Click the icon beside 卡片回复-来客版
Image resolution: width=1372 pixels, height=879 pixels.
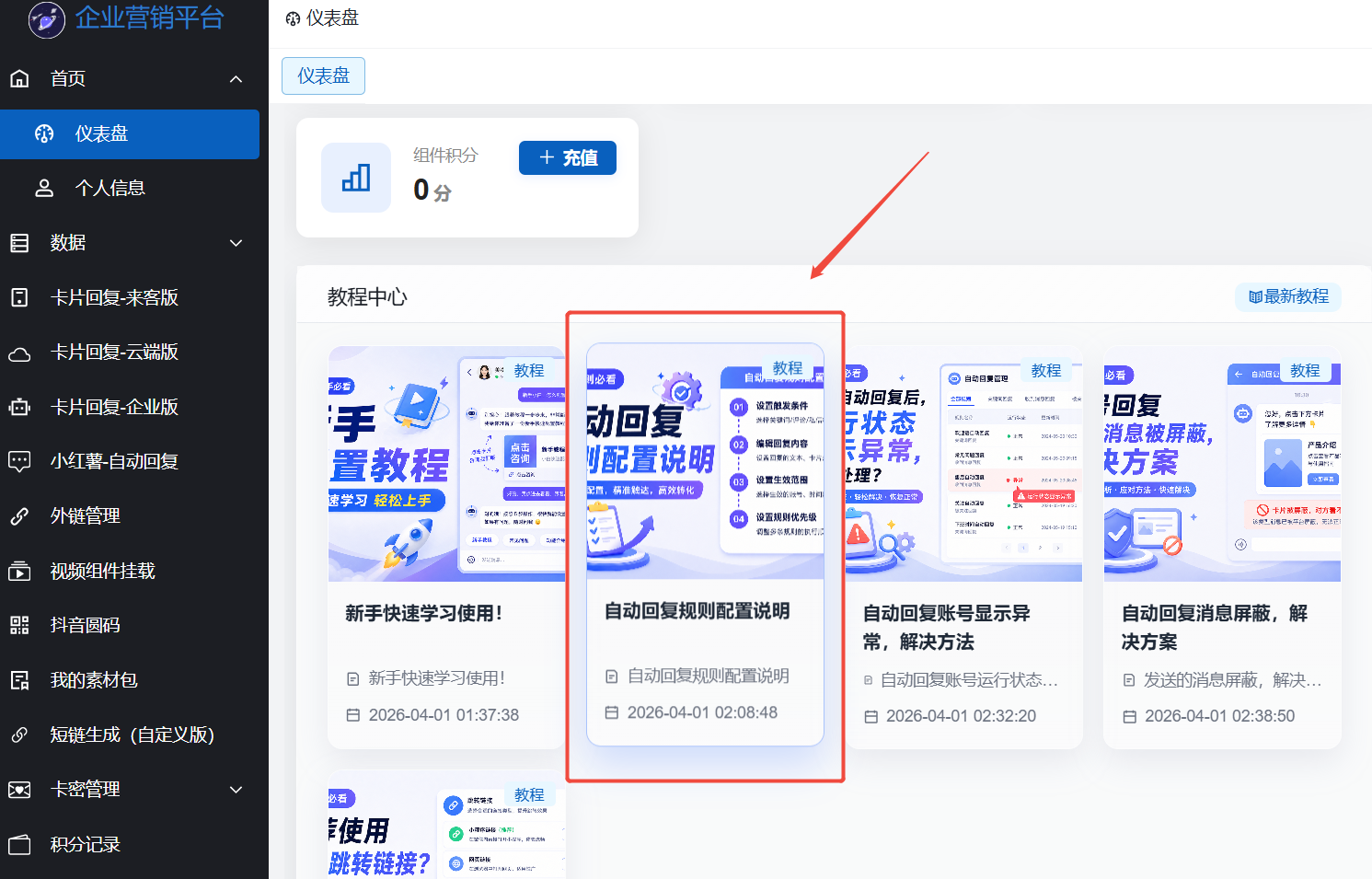click(19, 297)
